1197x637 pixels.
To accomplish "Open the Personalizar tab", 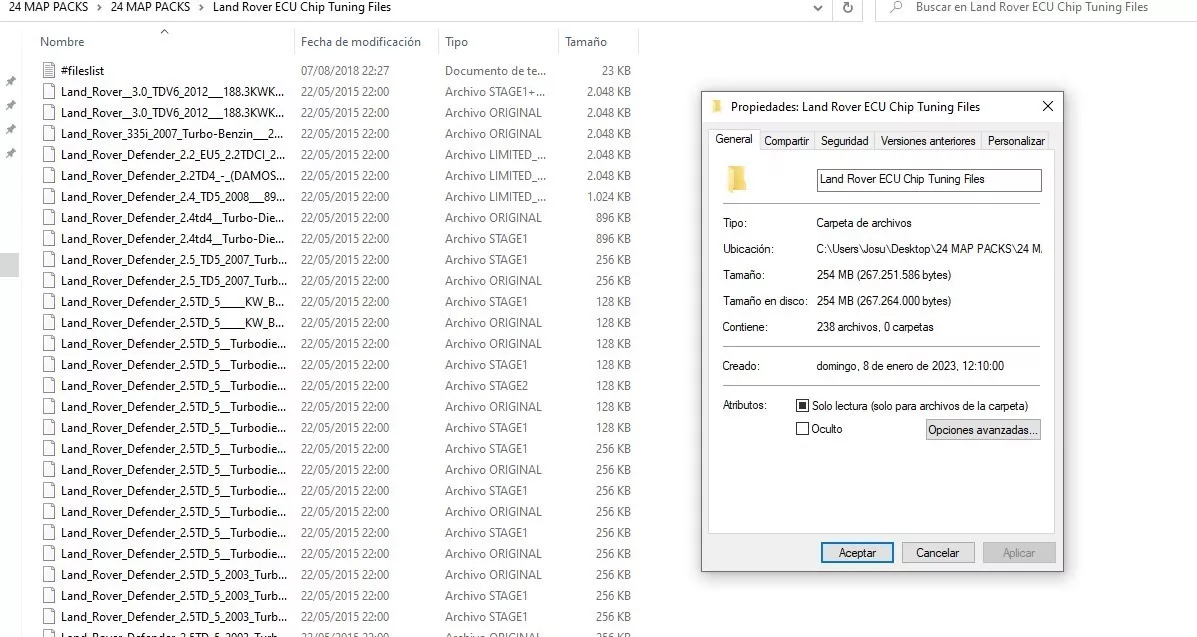I will click(1016, 141).
